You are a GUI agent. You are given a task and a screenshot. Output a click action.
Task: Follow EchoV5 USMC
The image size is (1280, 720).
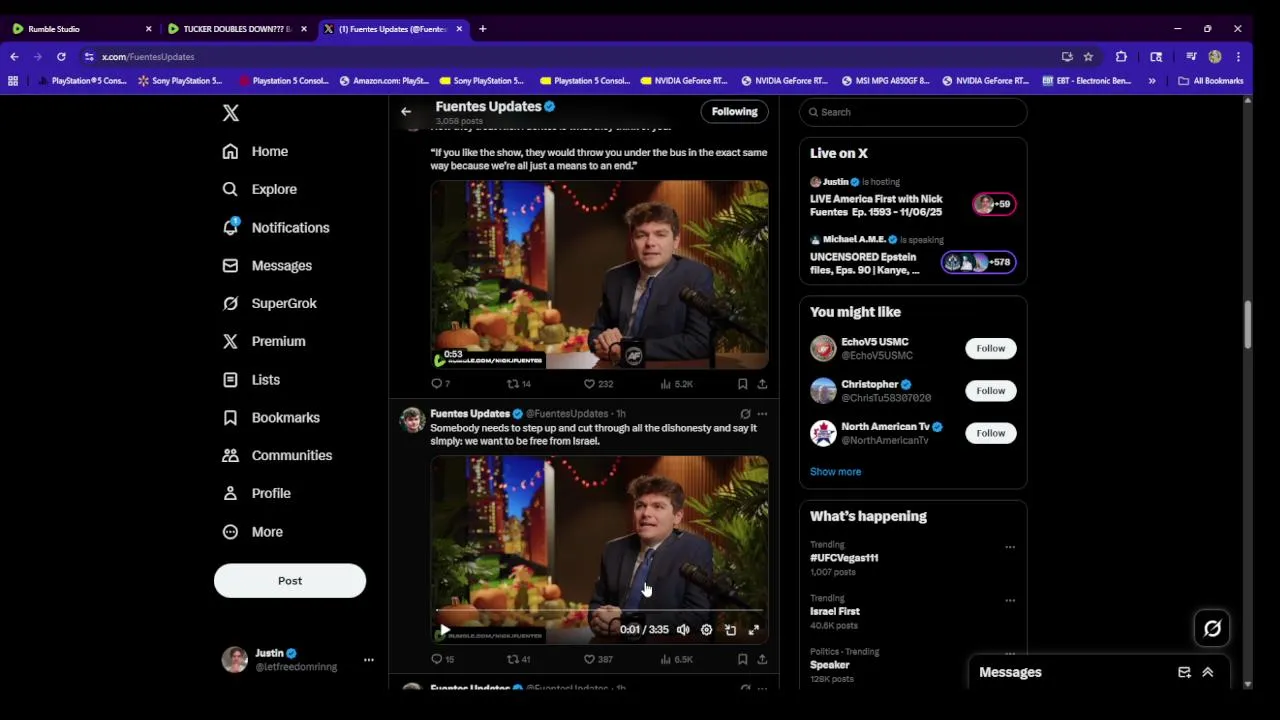pyautogui.click(x=991, y=348)
